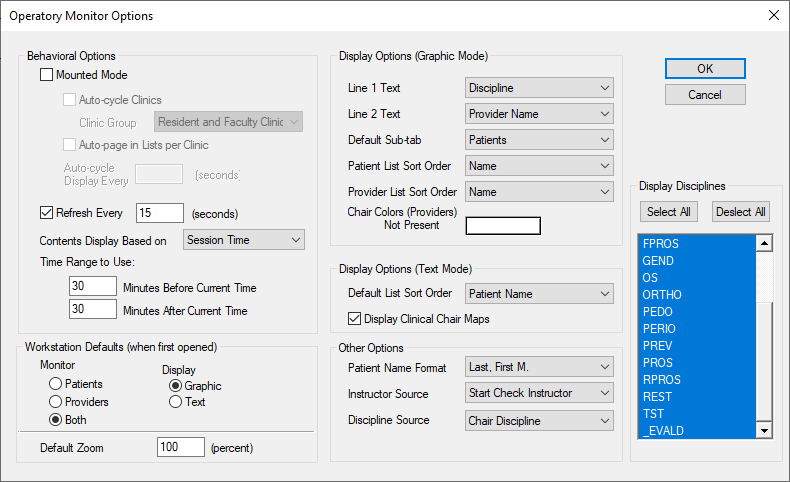Image resolution: width=790 pixels, height=482 pixels.
Task: Toggle Display Clinical Chair Maps checkbox
Action: coord(355,318)
